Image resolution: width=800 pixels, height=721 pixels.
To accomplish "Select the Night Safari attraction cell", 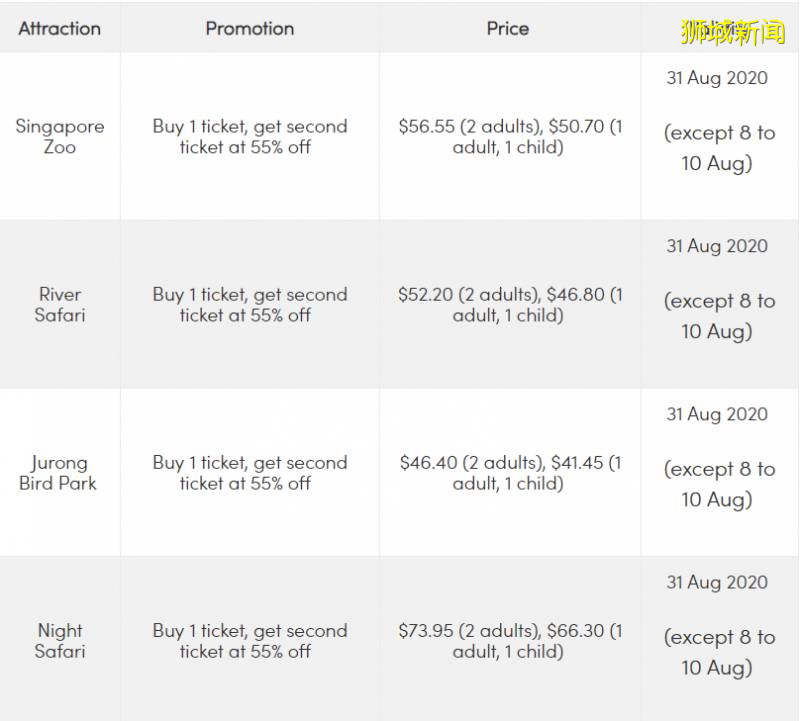I will pos(60,641).
